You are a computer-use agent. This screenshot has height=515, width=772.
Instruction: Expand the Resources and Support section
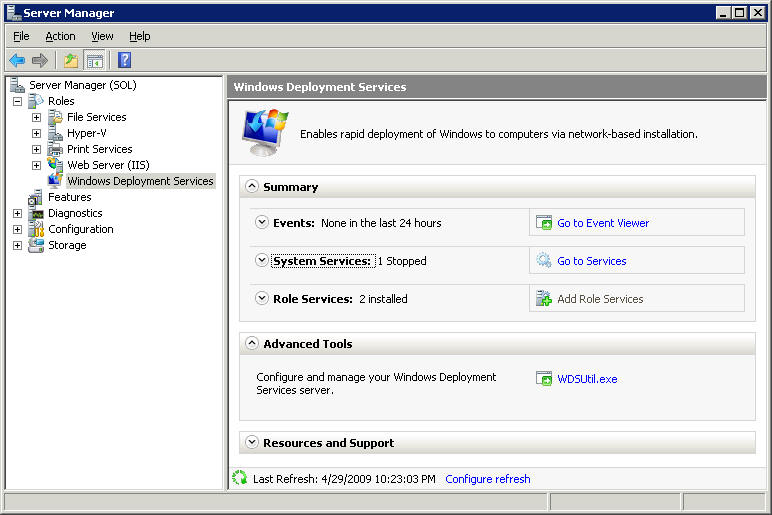coord(252,442)
